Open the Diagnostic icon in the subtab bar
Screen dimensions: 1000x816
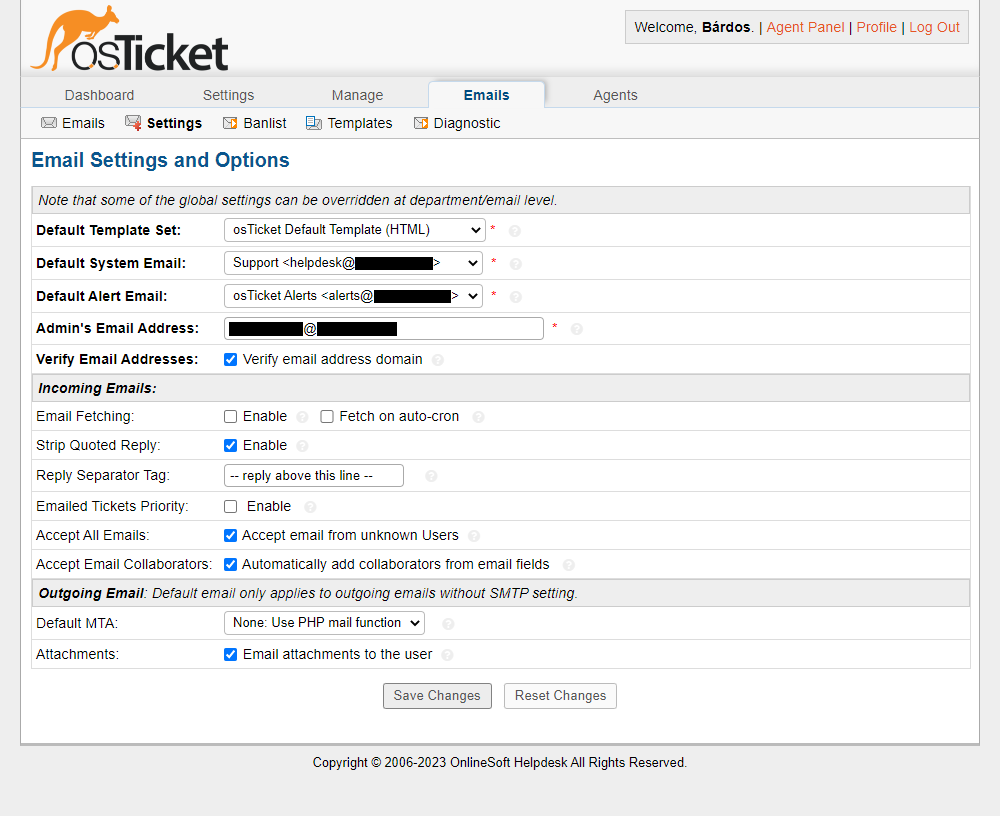tap(421, 122)
